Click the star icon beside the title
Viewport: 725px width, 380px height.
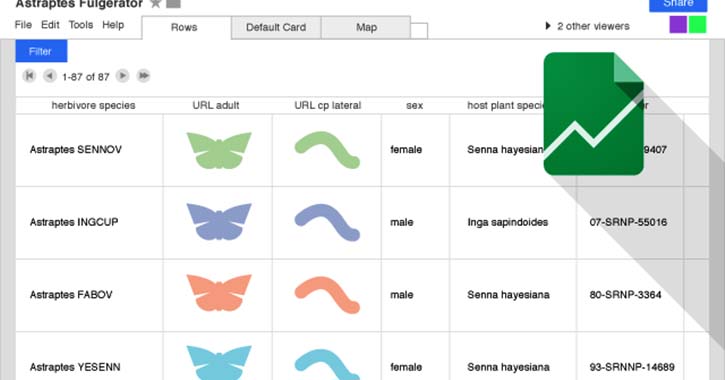[x=156, y=3]
